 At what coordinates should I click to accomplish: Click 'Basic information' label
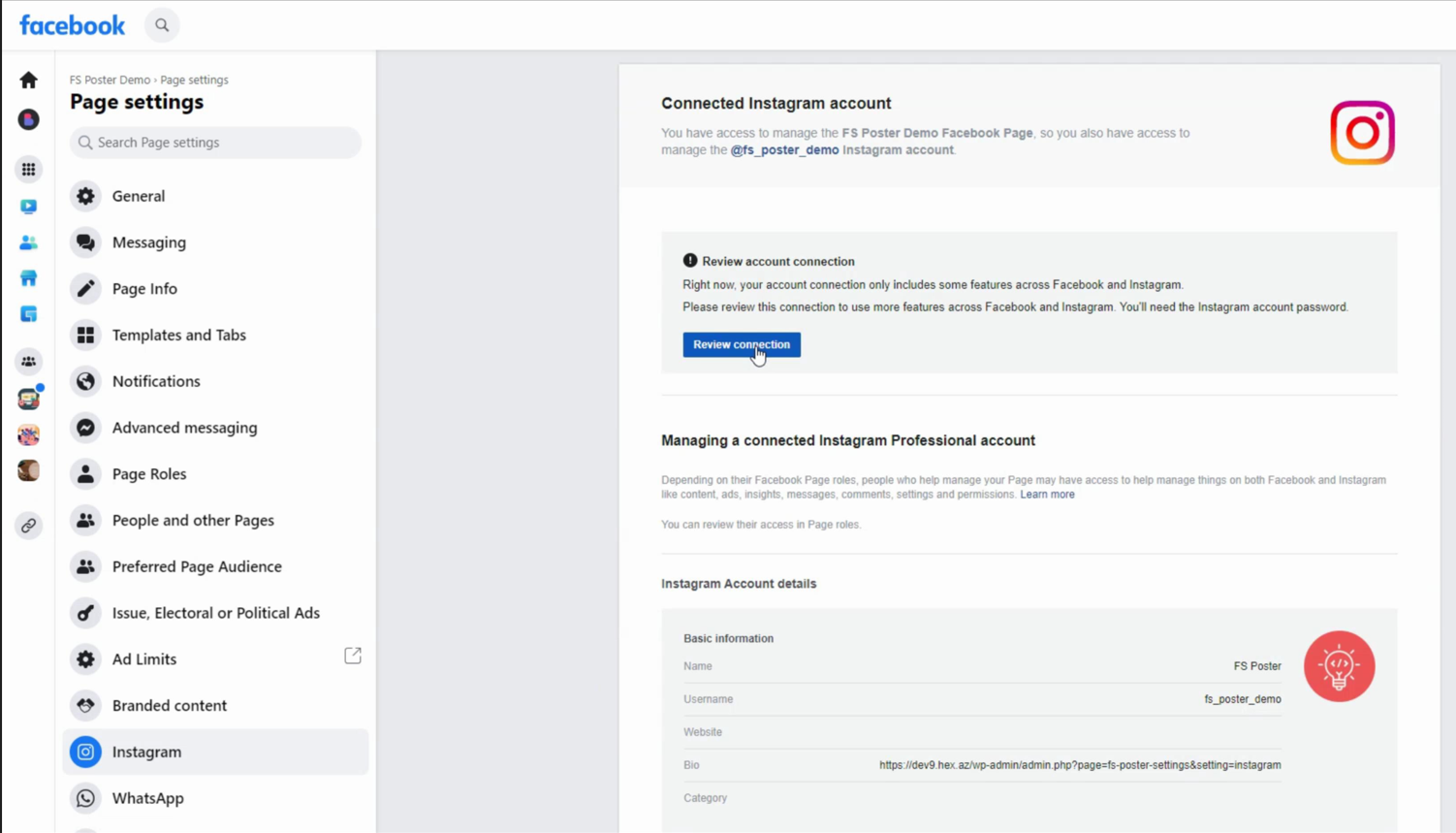tap(728, 638)
